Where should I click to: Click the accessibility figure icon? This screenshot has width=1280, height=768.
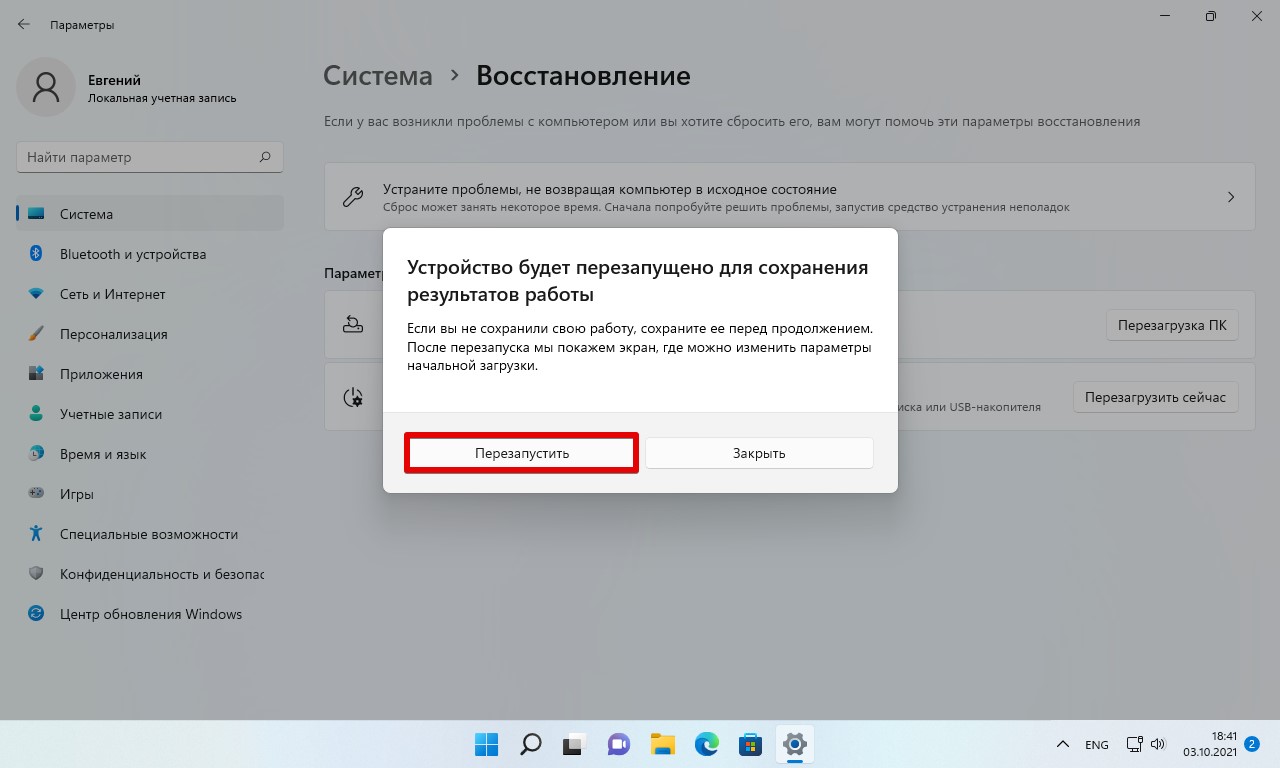click(x=36, y=534)
